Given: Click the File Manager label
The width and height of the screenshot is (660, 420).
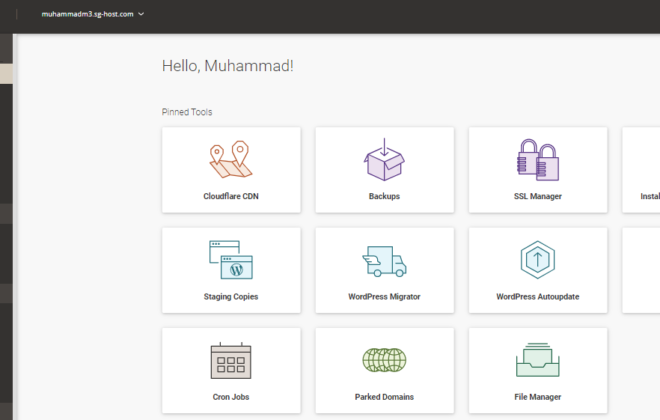Looking at the screenshot, I should click(x=538, y=397).
